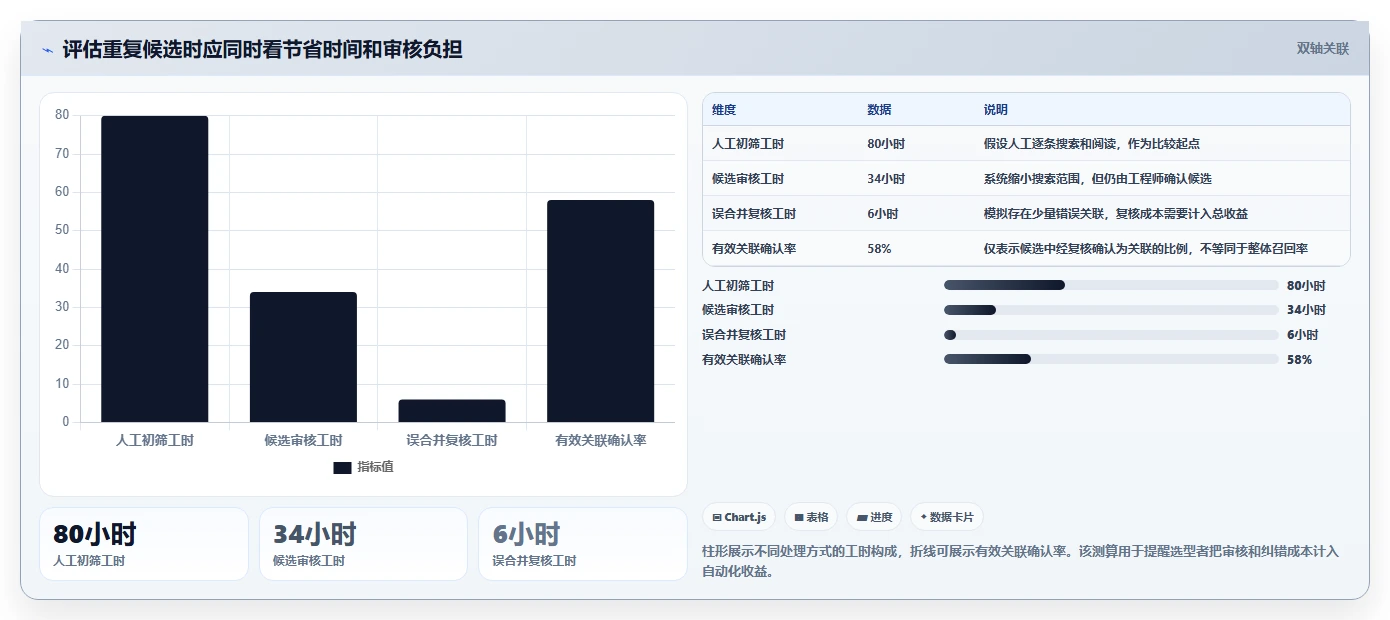This screenshot has height=620, width=1390.
Task: Click the footer paragraph starting 柱形展示不同处理方式
Action: [x=1021, y=561]
